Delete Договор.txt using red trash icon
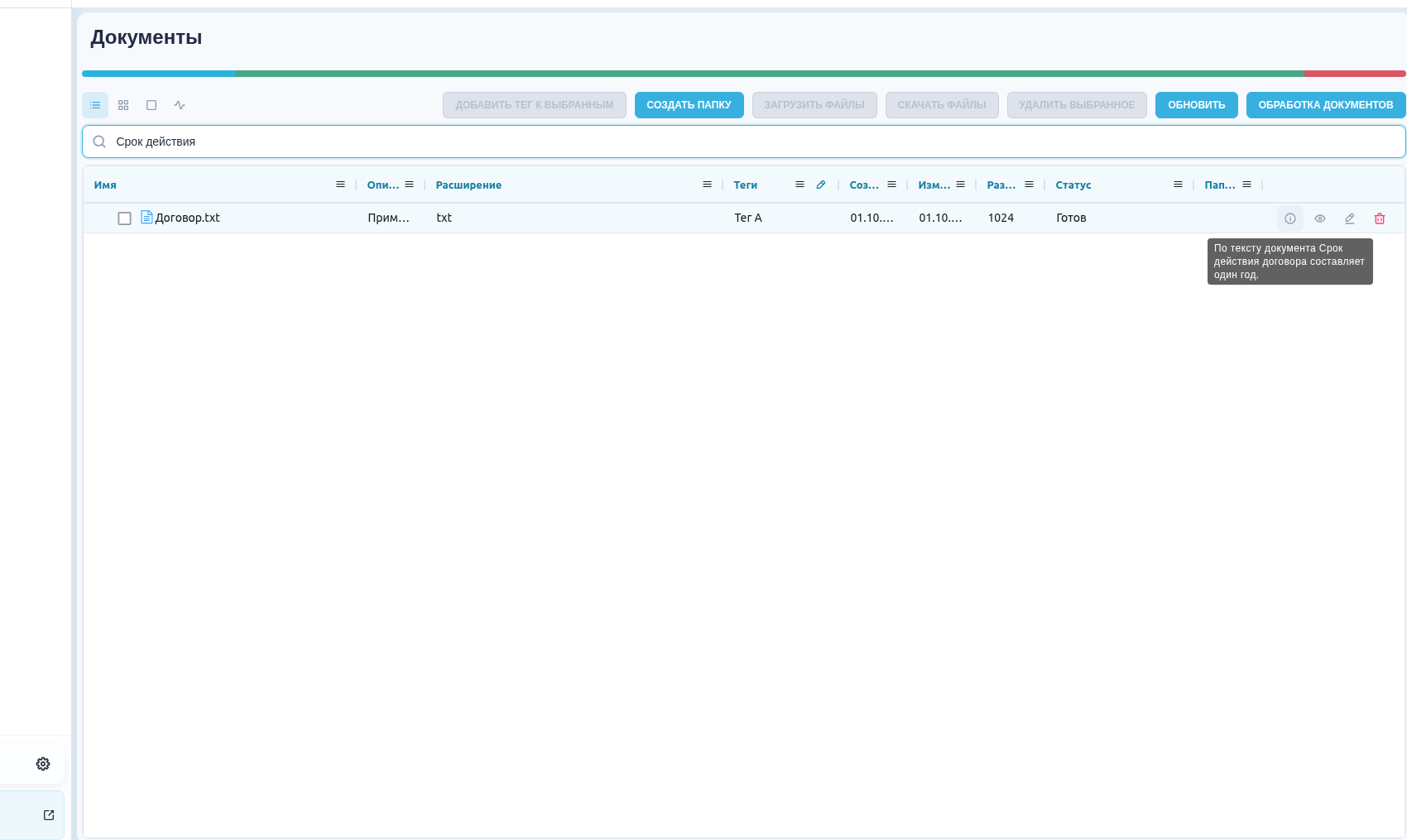 [1380, 218]
